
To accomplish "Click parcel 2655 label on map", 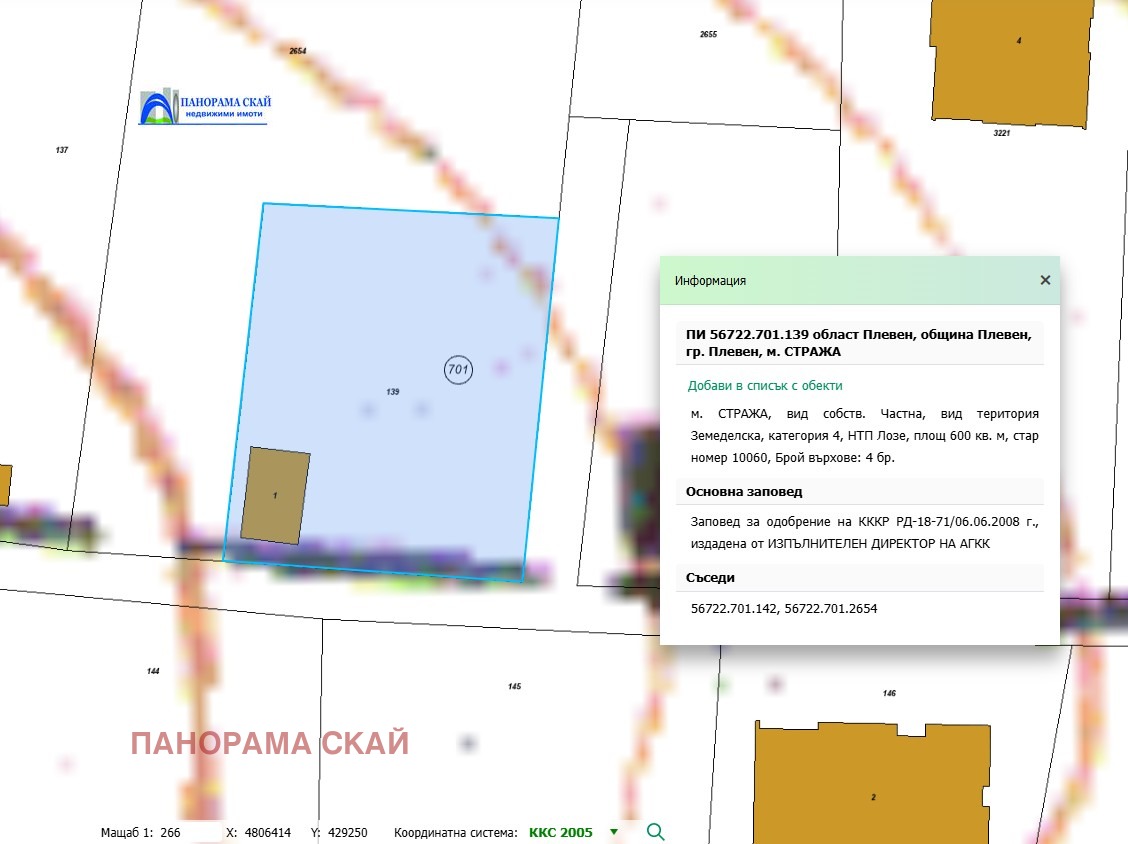I will click(708, 34).
